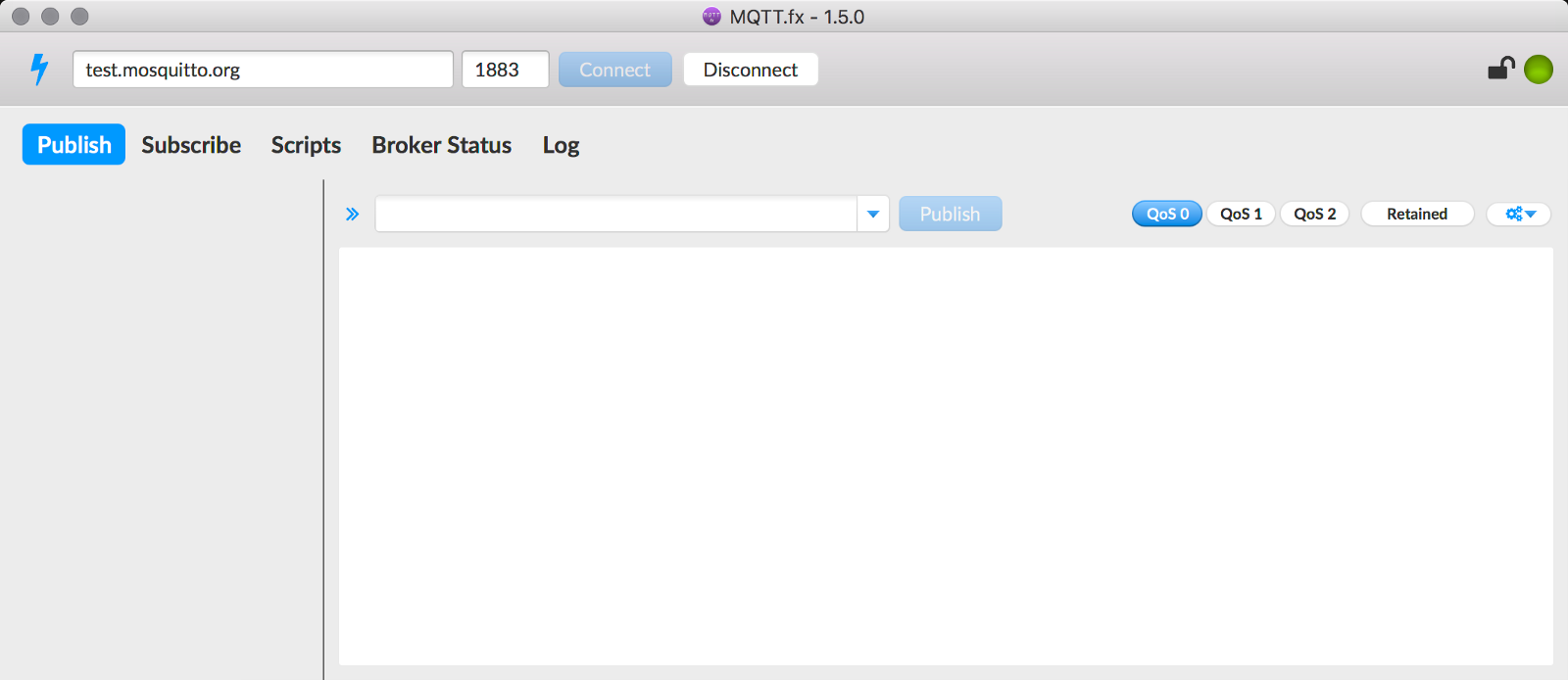Open the publish settings gear menu
Image resolution: width=1568 pixels, height=680 pixels.
click(x=1519, y=214)
